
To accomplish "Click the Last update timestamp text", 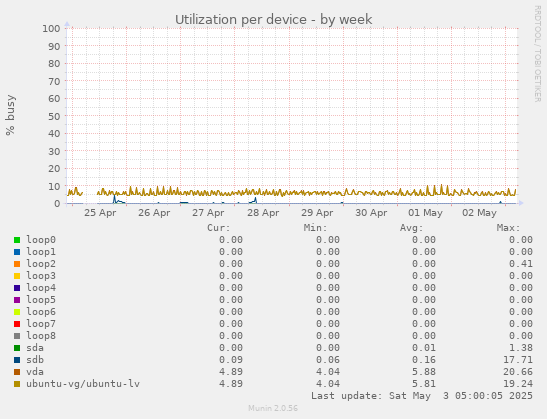I will tap(422, 396).
